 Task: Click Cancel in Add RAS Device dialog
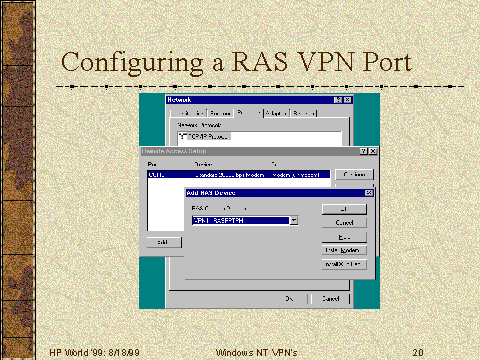click(x=344, y=223)
